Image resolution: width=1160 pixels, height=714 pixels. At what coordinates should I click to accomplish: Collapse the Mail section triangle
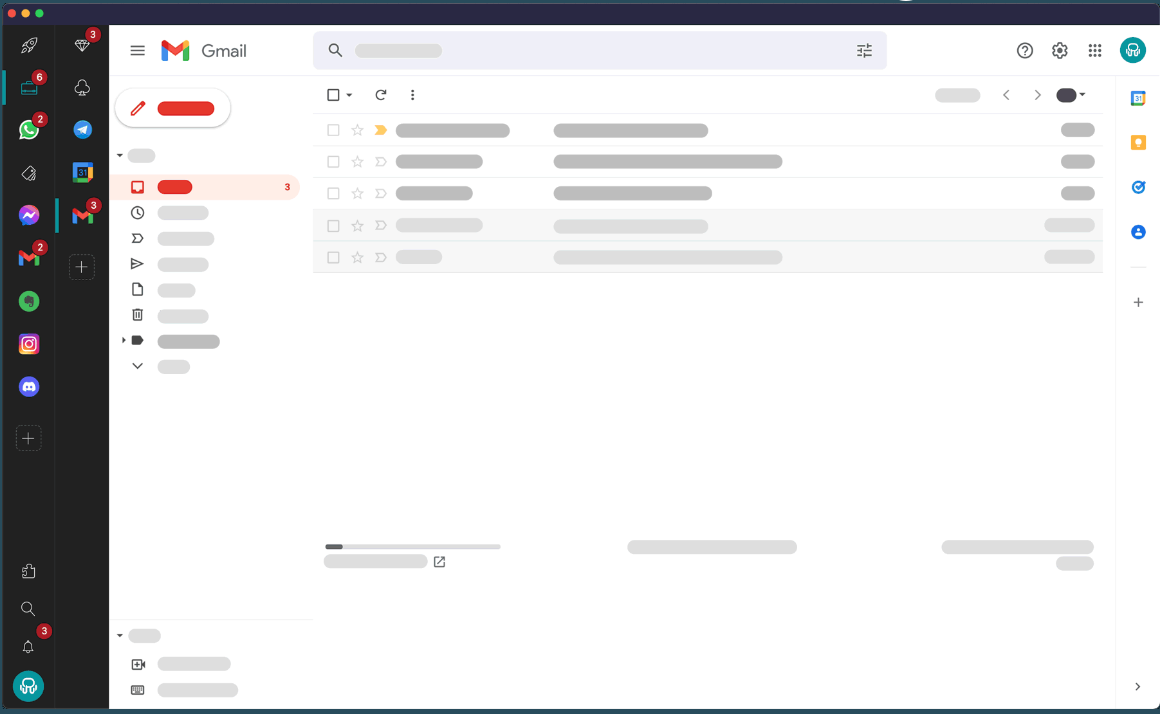[120, 155]
